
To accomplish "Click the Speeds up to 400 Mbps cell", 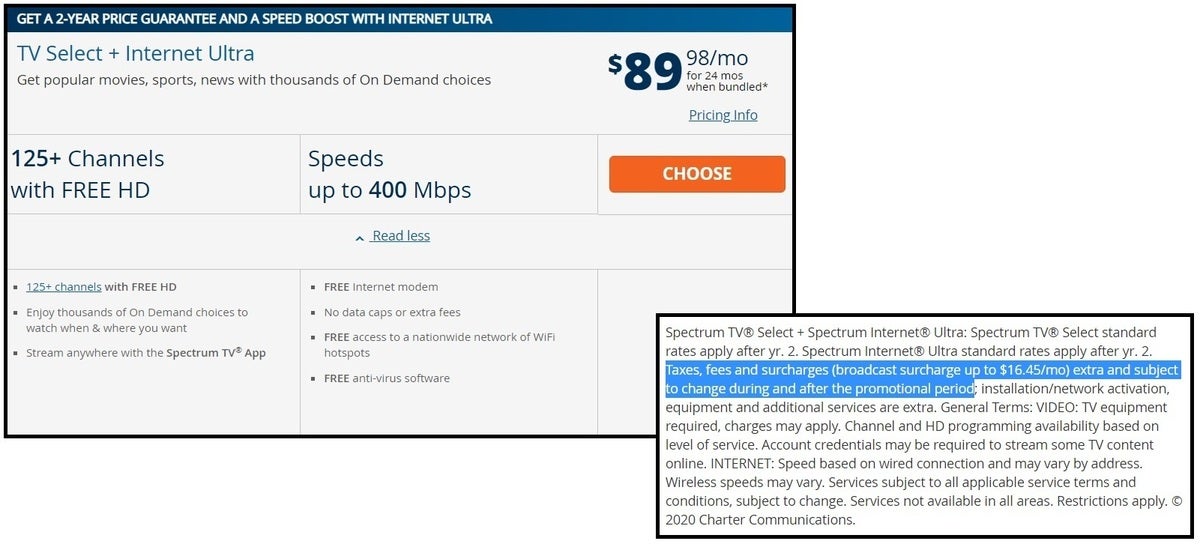I will [x=448, y=174].
